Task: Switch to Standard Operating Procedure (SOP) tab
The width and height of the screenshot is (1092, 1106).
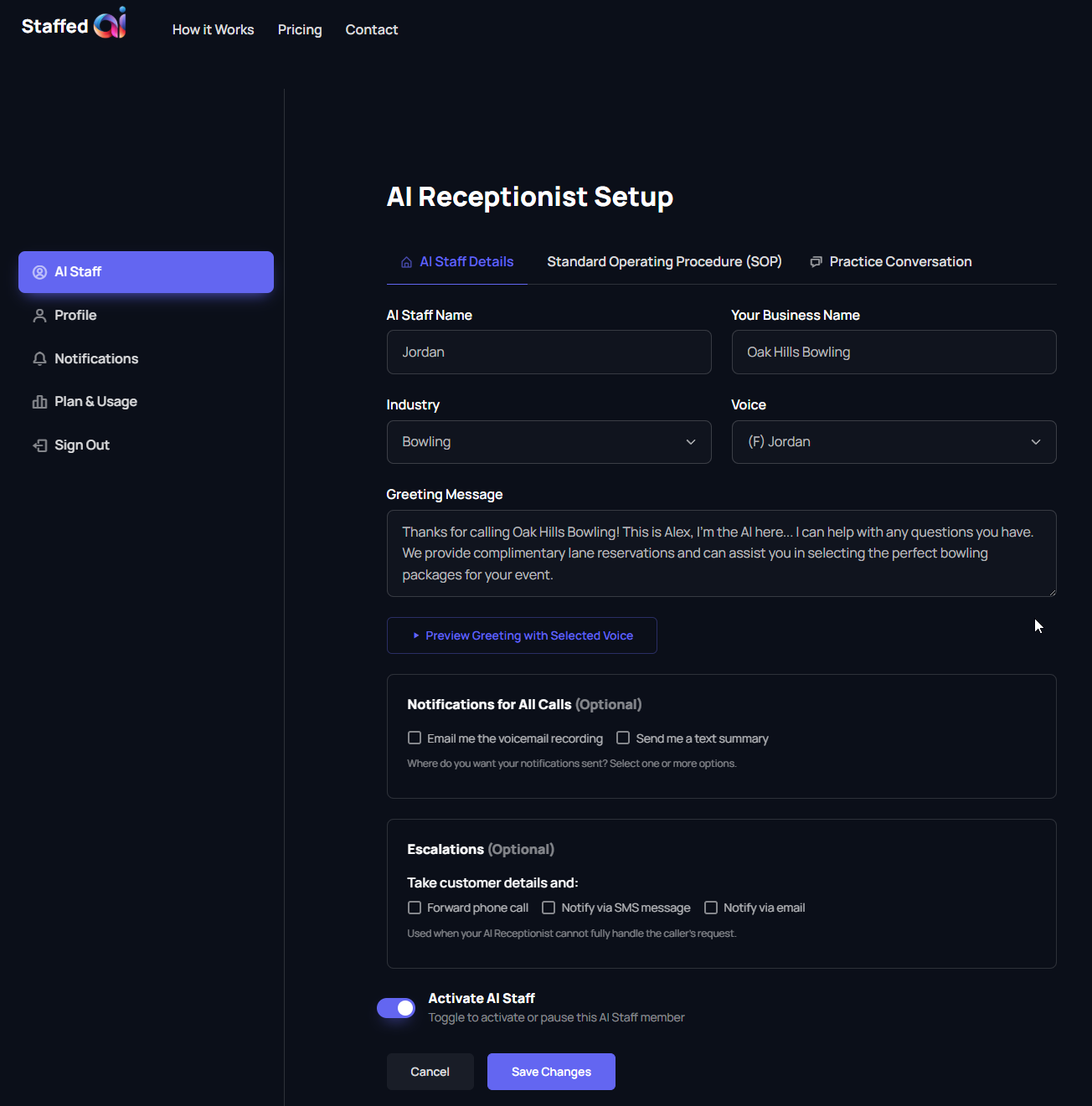Action: [664, 262]
